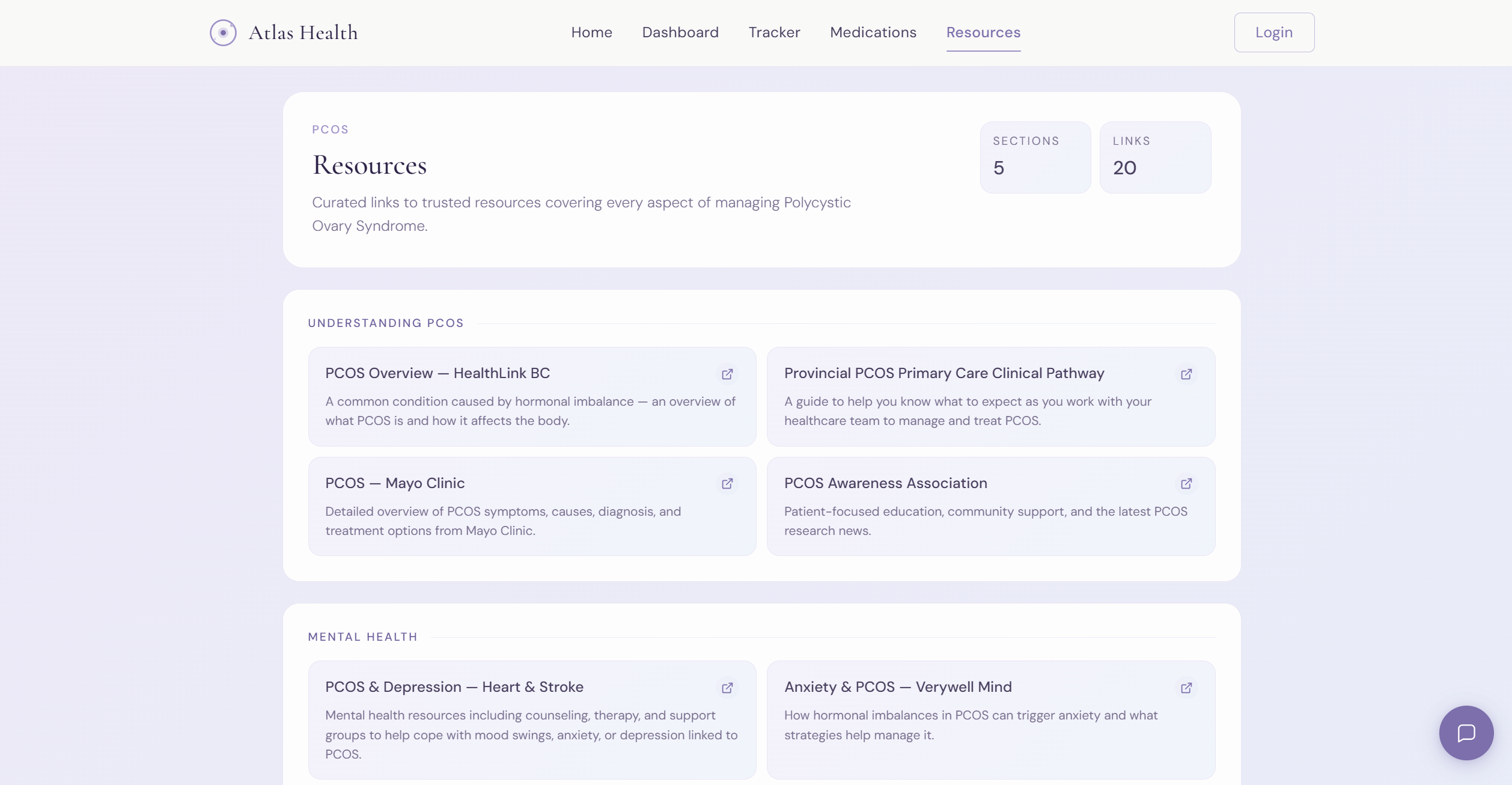Open Anxiety & PCOS — Verywell Mind title
The height and width of the screenshot is (785, 1512).
897,687
